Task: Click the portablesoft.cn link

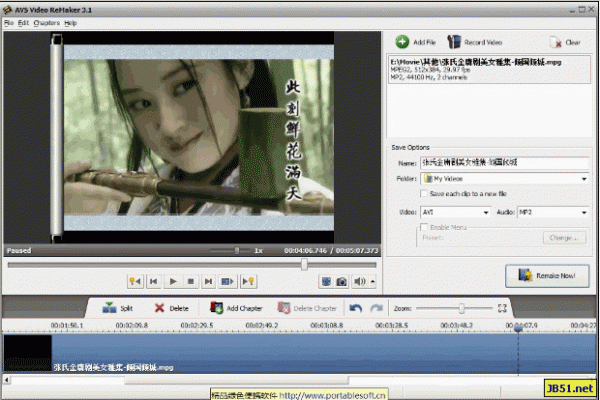Action: click(x=332, y=395)
